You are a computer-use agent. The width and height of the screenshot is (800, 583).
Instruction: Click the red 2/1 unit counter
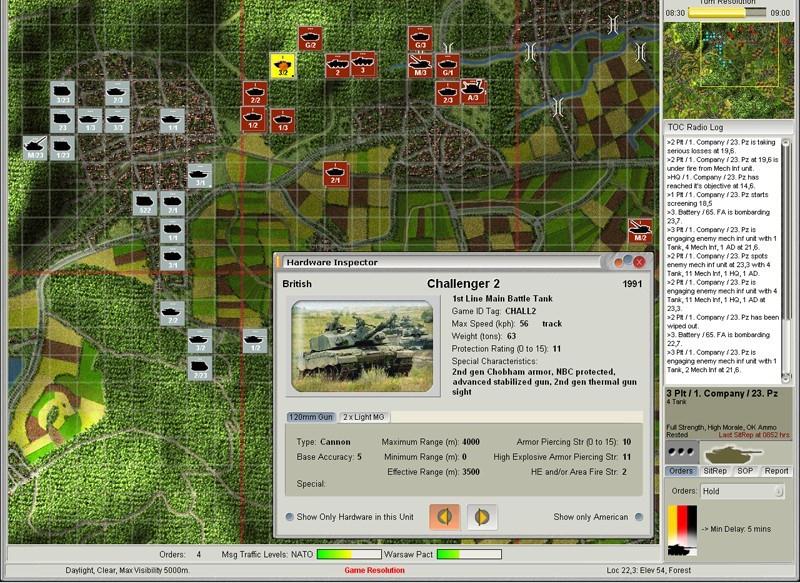(335, 174)
